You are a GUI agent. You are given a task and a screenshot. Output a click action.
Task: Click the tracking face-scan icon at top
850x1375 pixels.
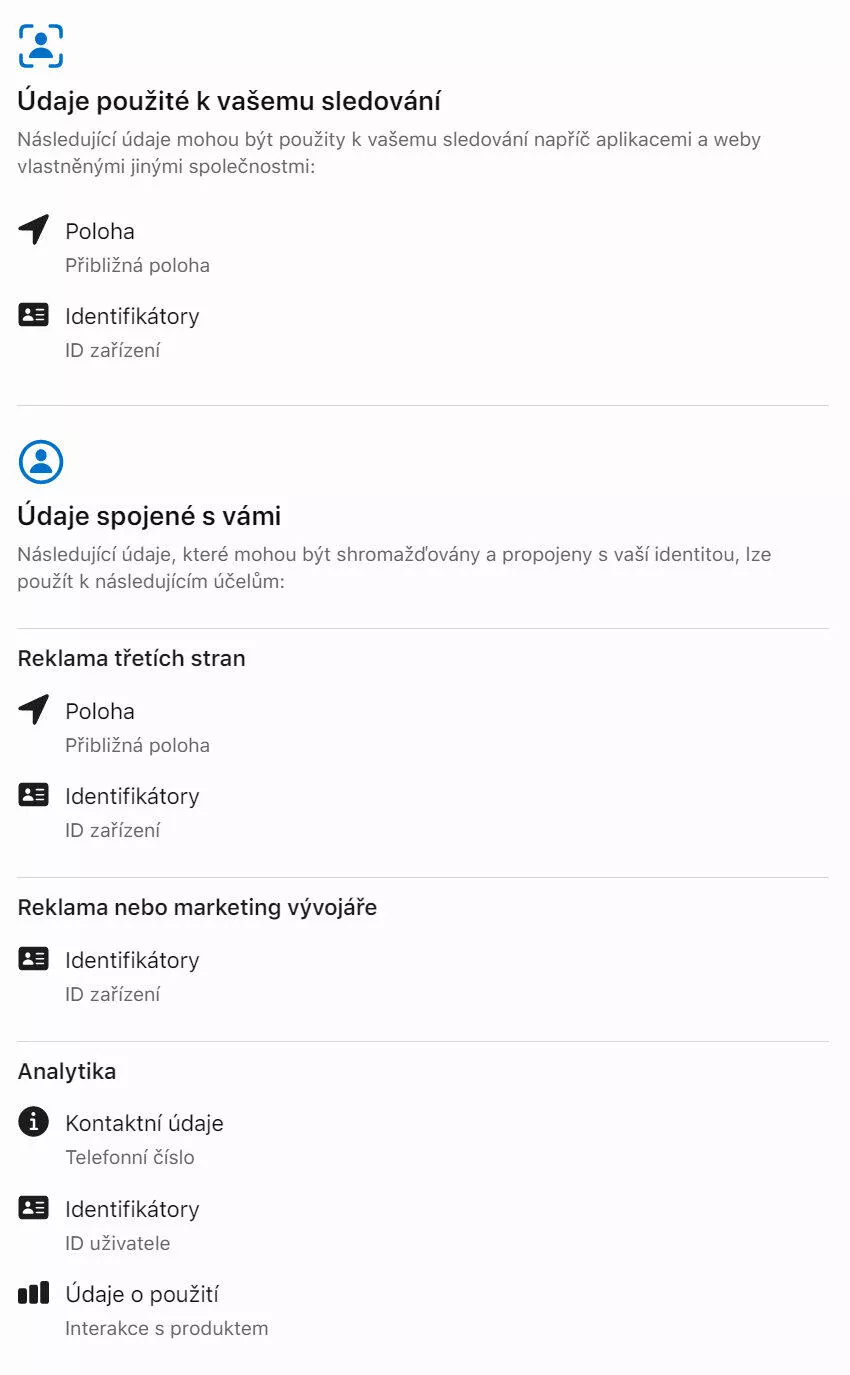click(x=41, y=46)
